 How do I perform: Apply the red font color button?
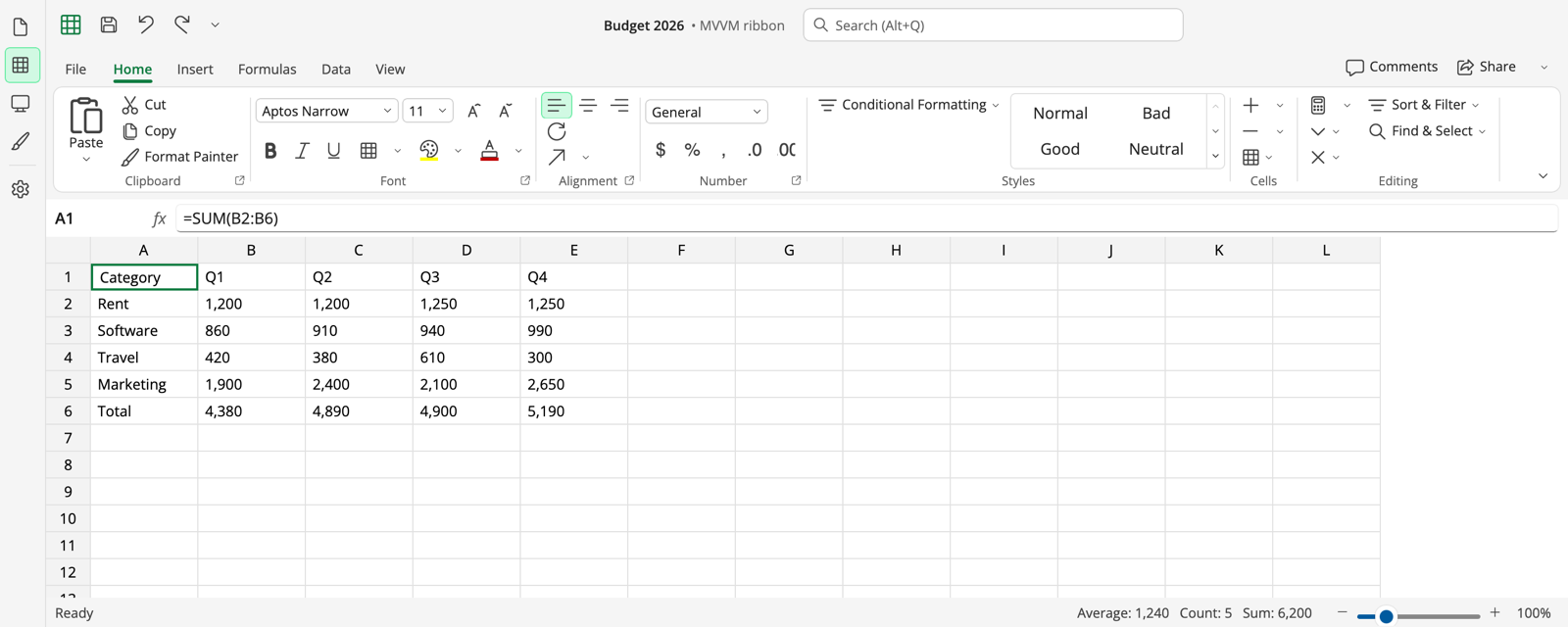(490, 150)
